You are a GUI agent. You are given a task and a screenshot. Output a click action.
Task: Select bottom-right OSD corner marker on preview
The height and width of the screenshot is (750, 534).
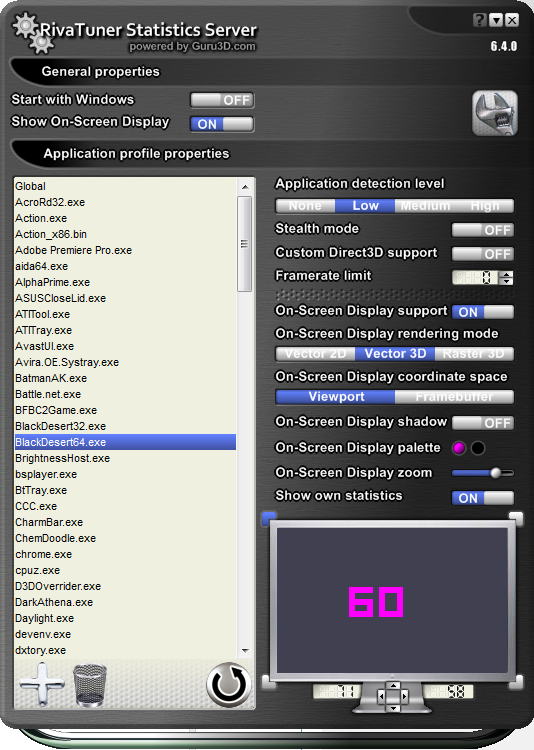516,683
